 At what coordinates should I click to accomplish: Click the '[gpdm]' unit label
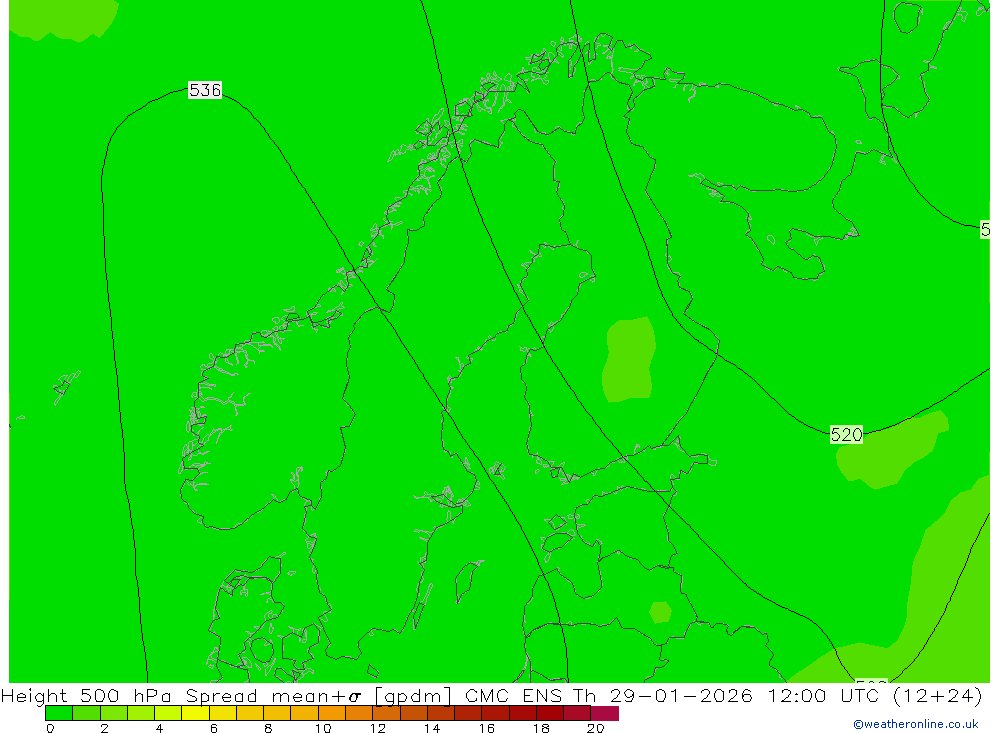[413, 695]
